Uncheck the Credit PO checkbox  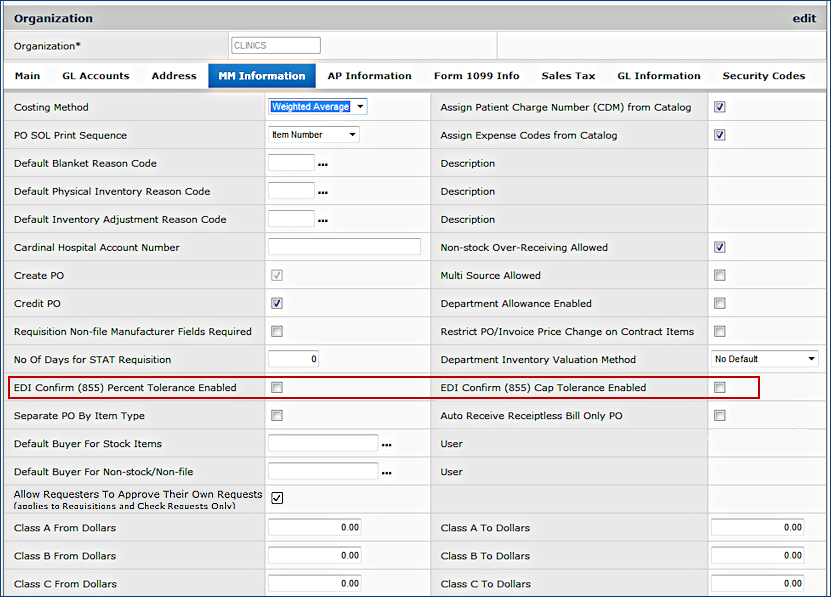coord(277,304)
